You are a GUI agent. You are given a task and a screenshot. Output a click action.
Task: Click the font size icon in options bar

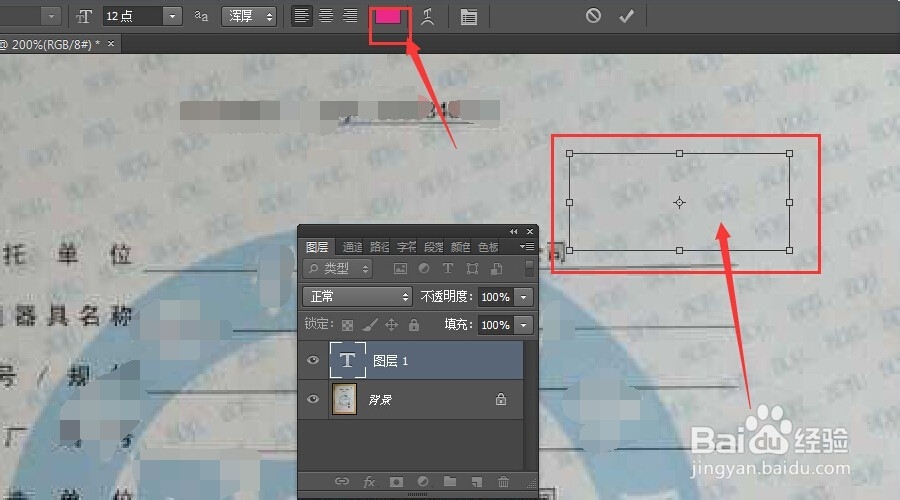[84, 17]
